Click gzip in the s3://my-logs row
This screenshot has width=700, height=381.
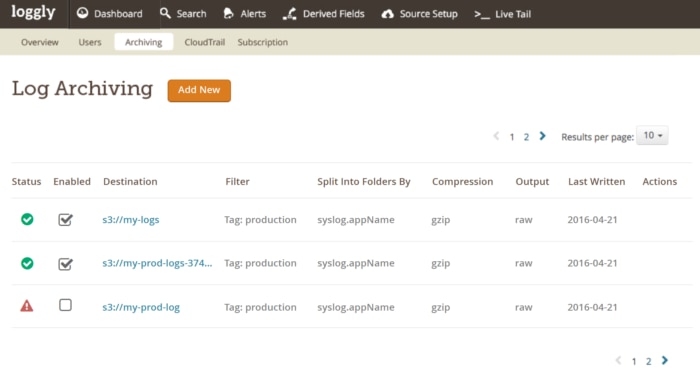(441, 220)
